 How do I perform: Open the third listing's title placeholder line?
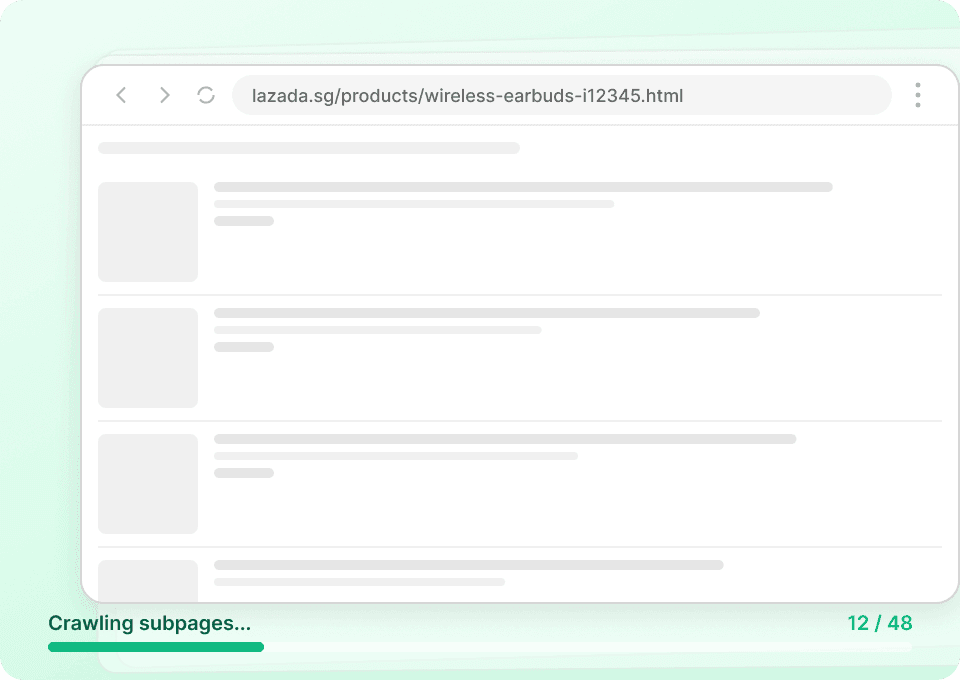[x=505, y=439]
